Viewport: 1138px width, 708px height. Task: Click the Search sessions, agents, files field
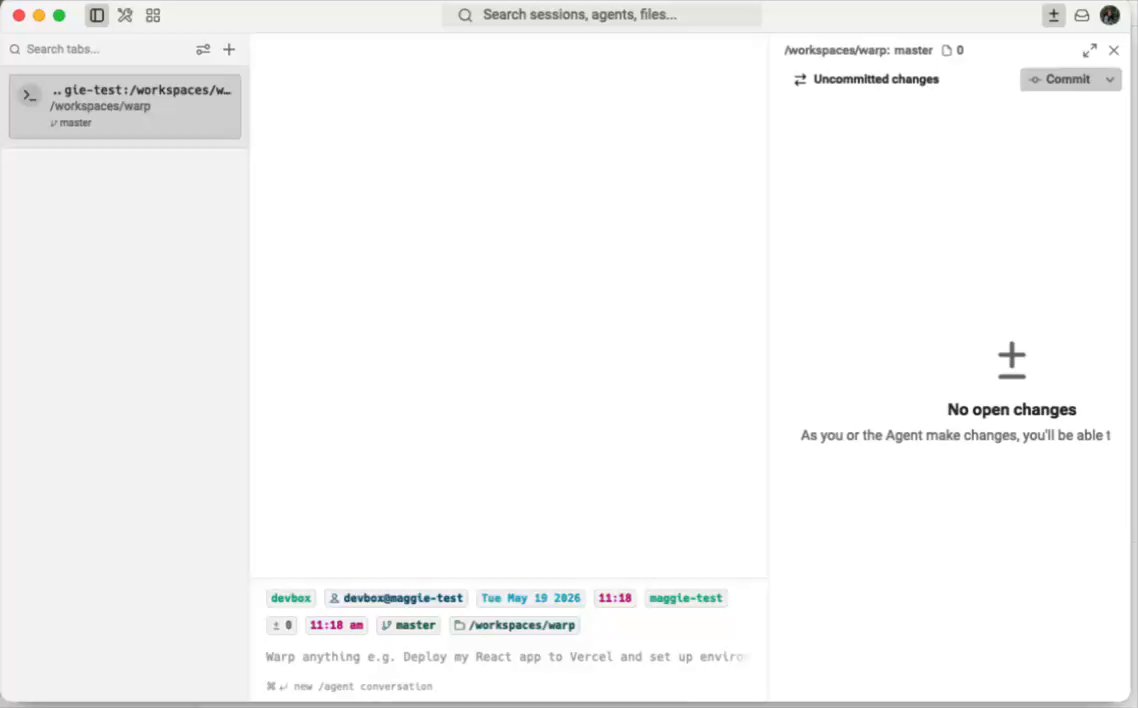[x=602, y=15]
